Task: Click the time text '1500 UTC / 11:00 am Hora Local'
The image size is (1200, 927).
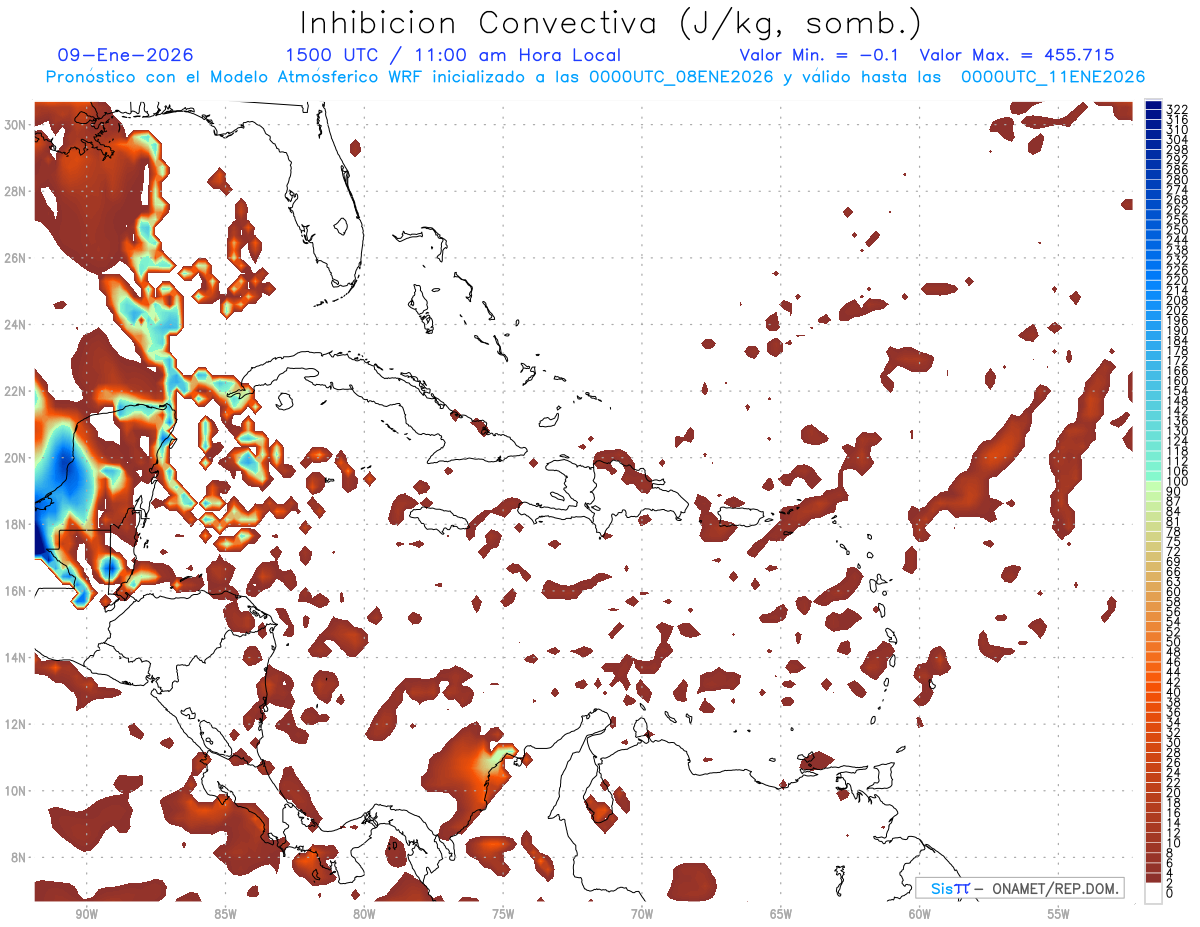Action: [x=453, y=55]
